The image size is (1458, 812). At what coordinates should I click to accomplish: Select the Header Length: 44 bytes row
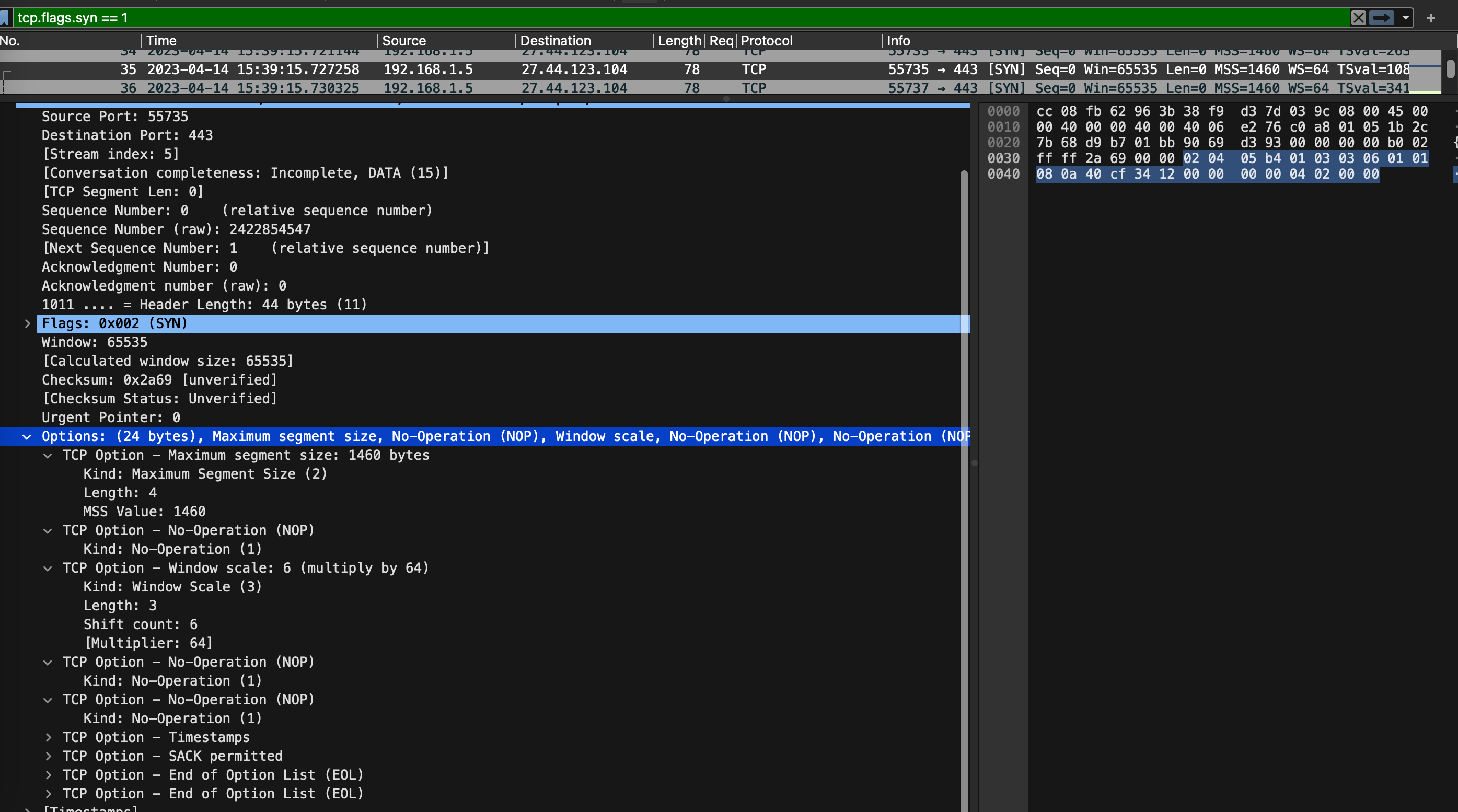(204, 305)
